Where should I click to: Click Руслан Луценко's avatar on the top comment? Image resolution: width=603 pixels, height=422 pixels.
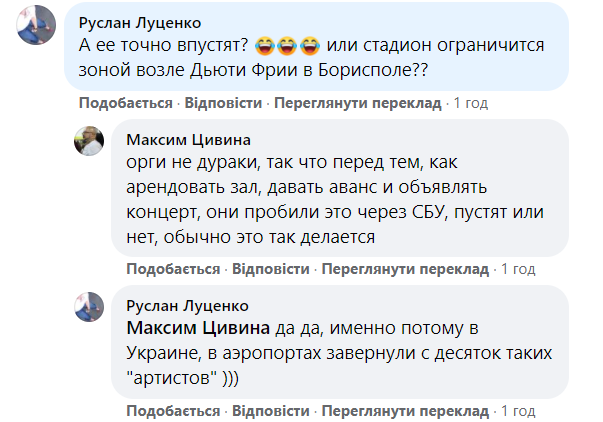35,23
